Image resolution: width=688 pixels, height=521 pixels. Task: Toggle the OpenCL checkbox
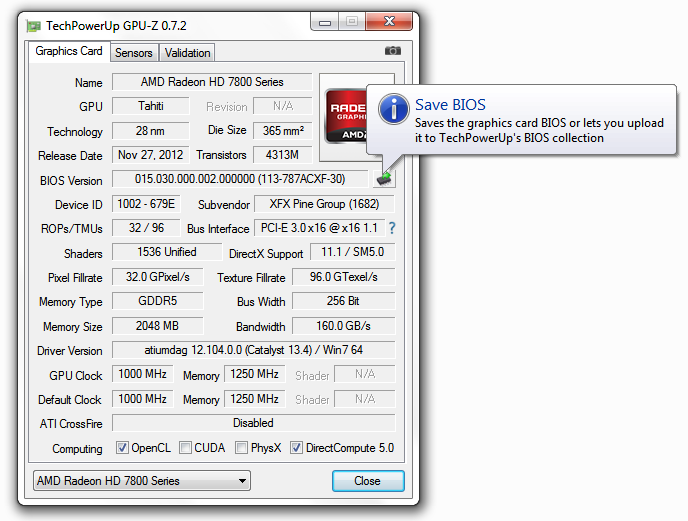(122, 448)
